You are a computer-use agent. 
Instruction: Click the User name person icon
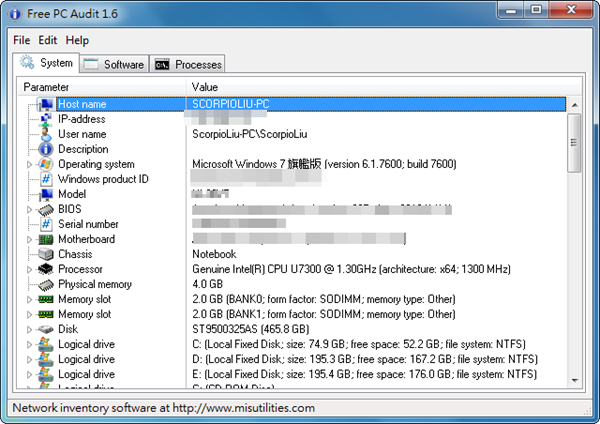(46, 134)
